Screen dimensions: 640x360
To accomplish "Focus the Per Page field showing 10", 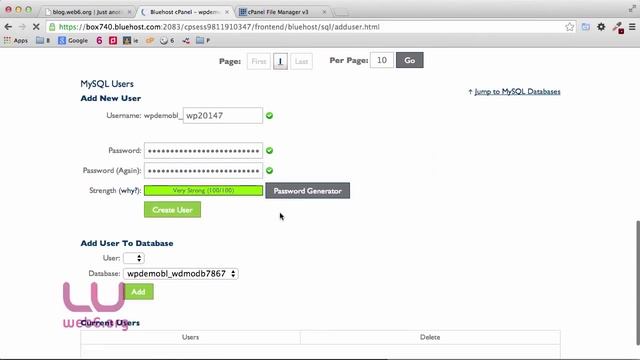I will tap(382, 60).
